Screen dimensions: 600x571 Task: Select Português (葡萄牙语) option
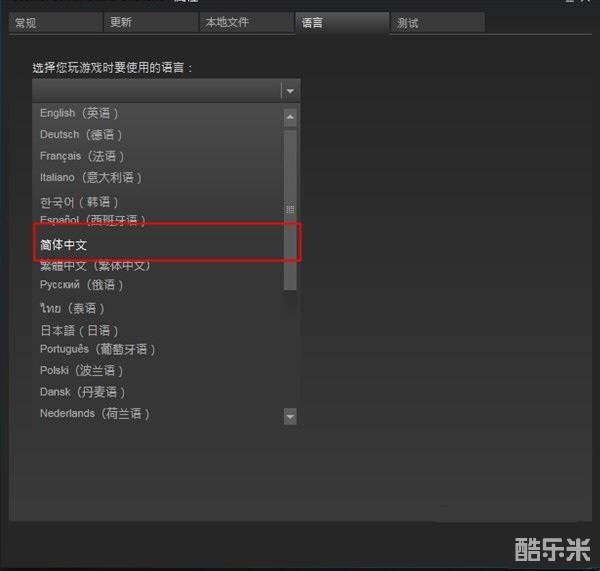pyautogui.click(x=97, y=350)
